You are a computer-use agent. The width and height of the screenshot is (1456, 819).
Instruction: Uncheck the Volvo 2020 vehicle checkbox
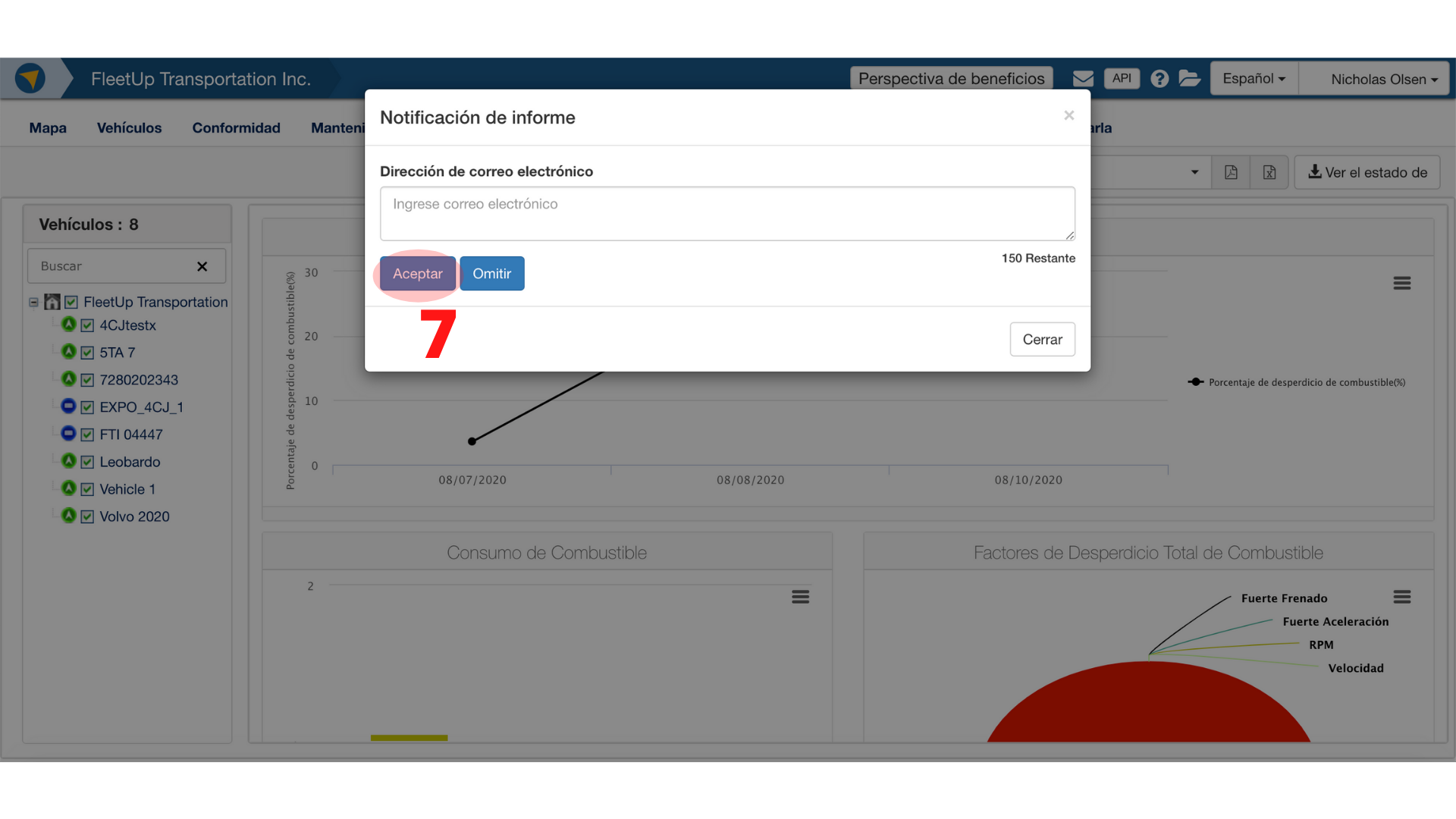pyautogui.click(x=87, y=517)
